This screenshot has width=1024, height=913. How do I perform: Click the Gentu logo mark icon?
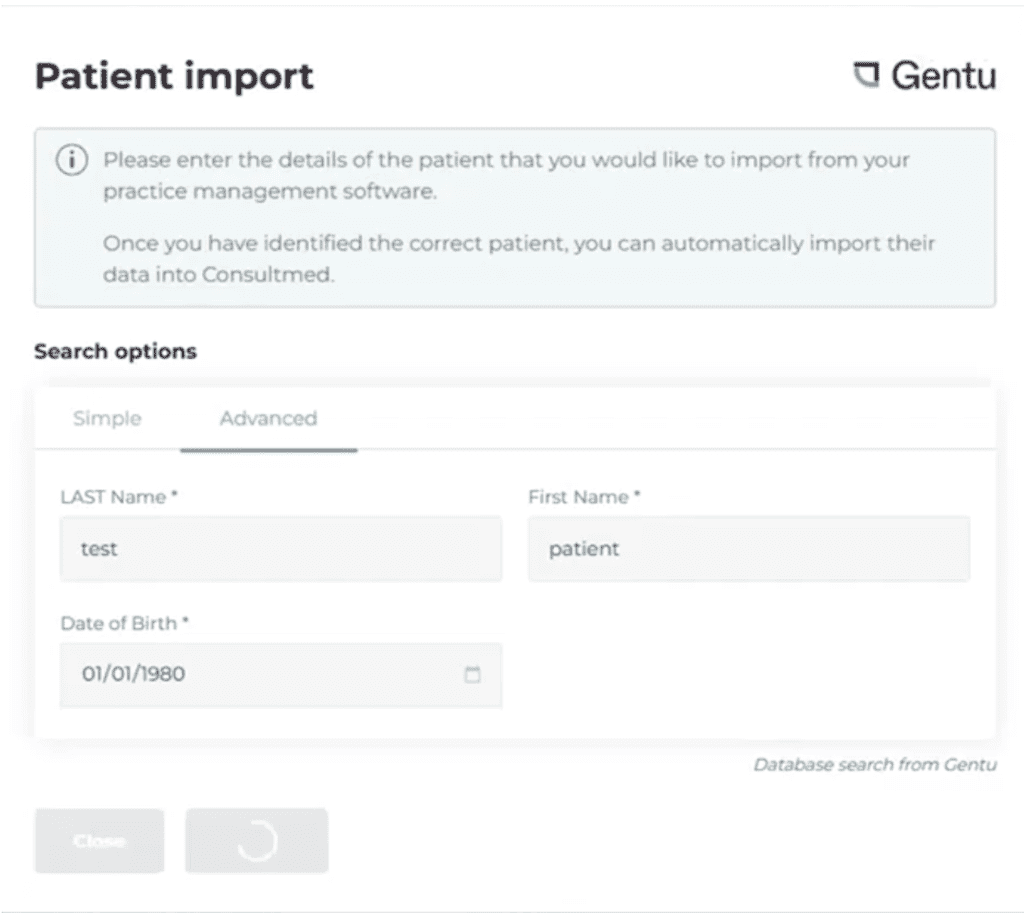pyautogui.click(x=867, y=74)
